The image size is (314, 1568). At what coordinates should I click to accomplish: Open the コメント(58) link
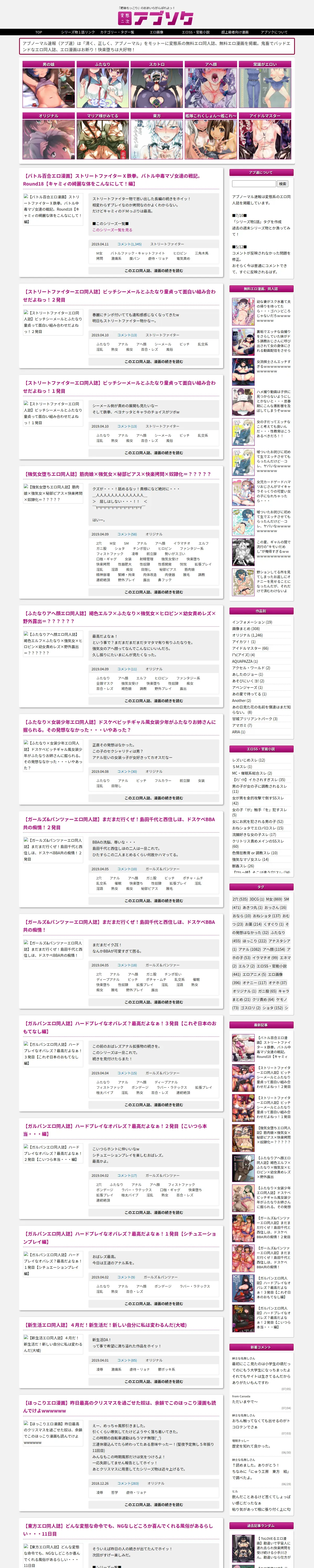(x=127, y=534)
